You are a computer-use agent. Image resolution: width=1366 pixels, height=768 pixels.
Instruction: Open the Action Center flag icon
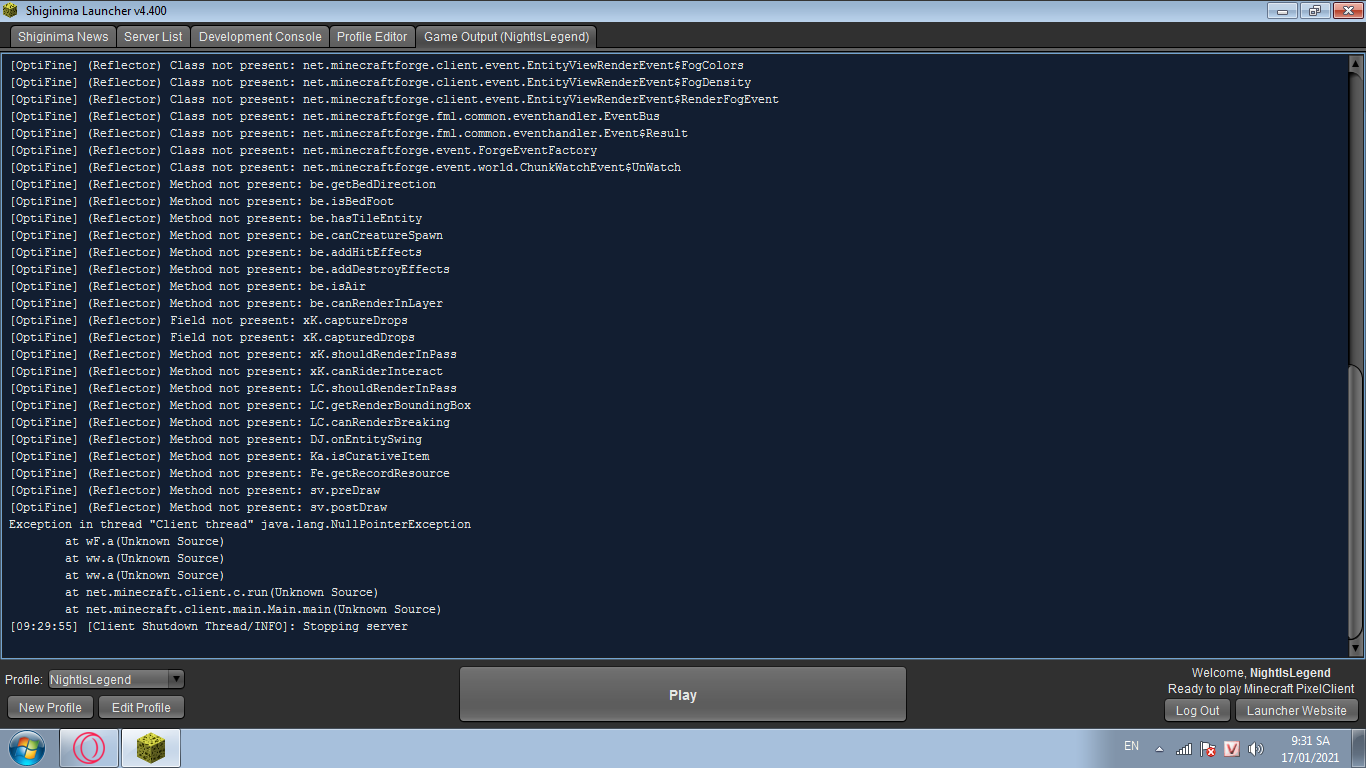click(1208, 748)
